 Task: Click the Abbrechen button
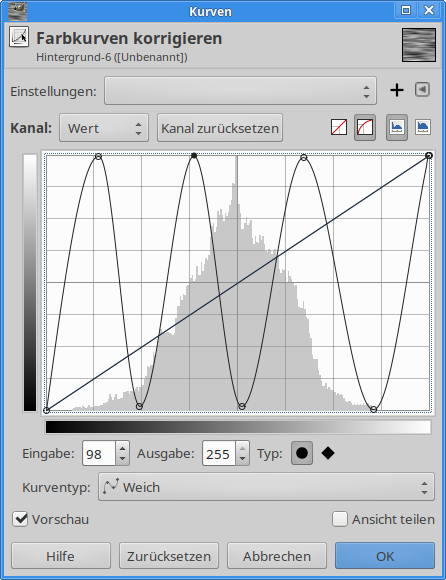pyautogui.click(x=277, y=556)
